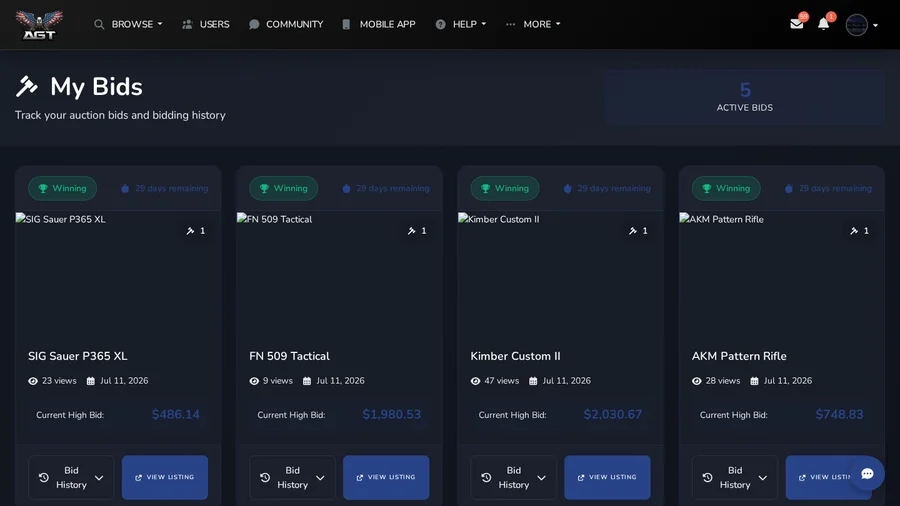Click the eye views icon on Kimber card

point(475,381)
